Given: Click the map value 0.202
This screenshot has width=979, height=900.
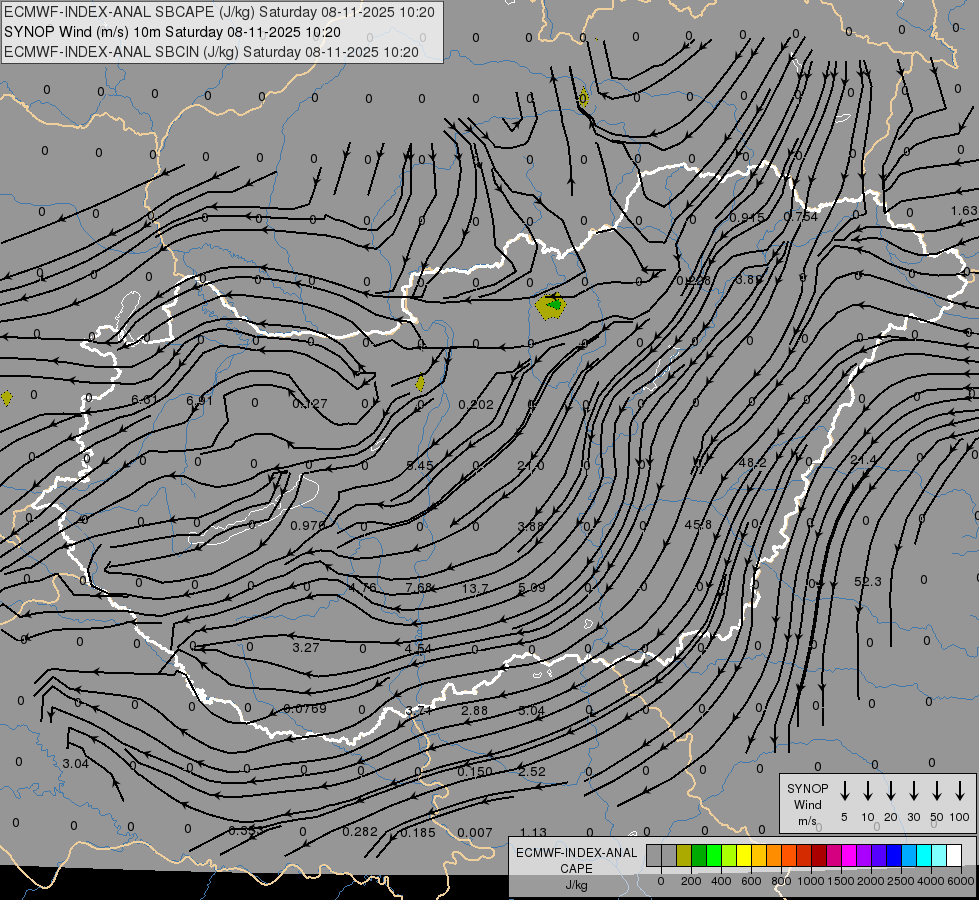Looking at the screenshot, I should coord(476,405).
